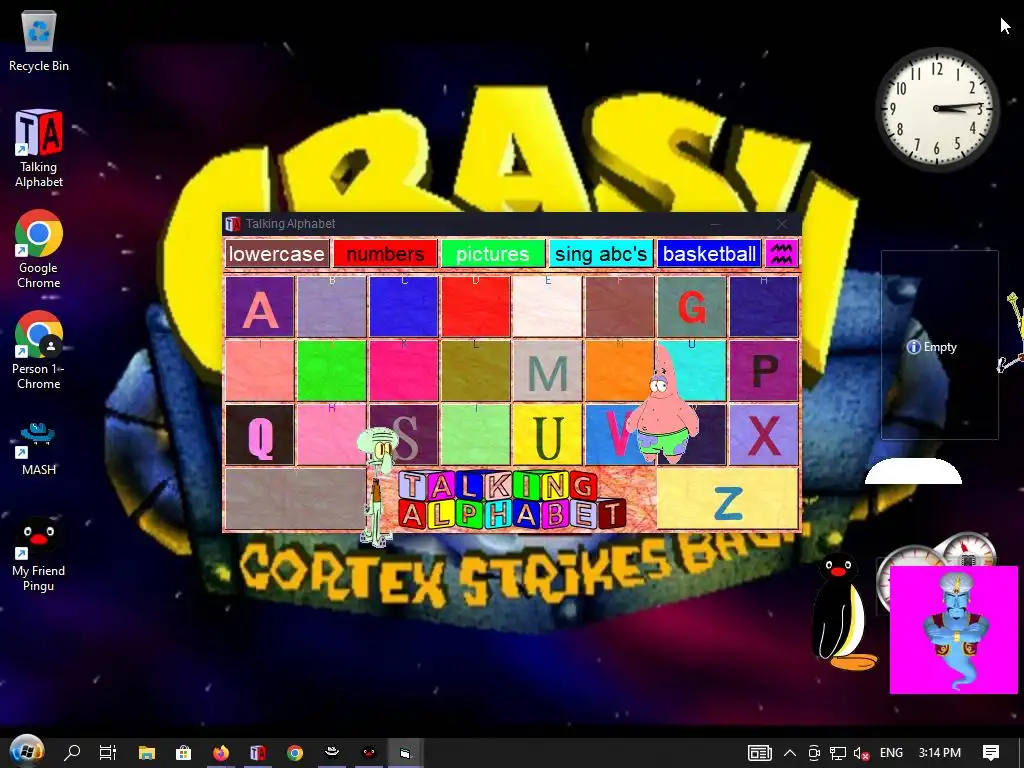Image resolution: width=1024 pixels, height=768 pixels.
Task: Open the notification center icon
Action: pyautogui.click(x=991, y=753)
